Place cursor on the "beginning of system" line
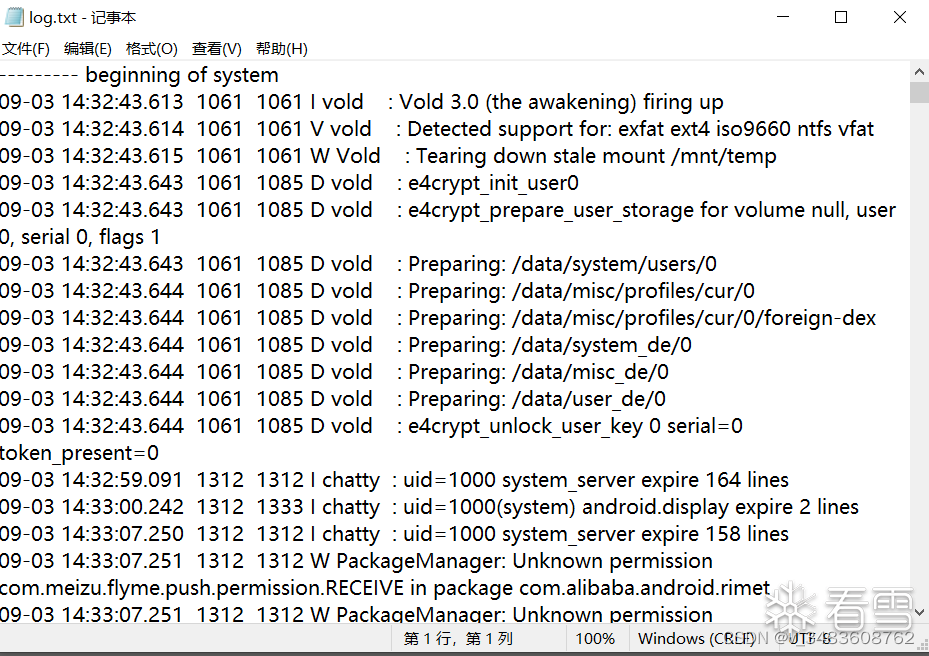 [x=182, y=75]
